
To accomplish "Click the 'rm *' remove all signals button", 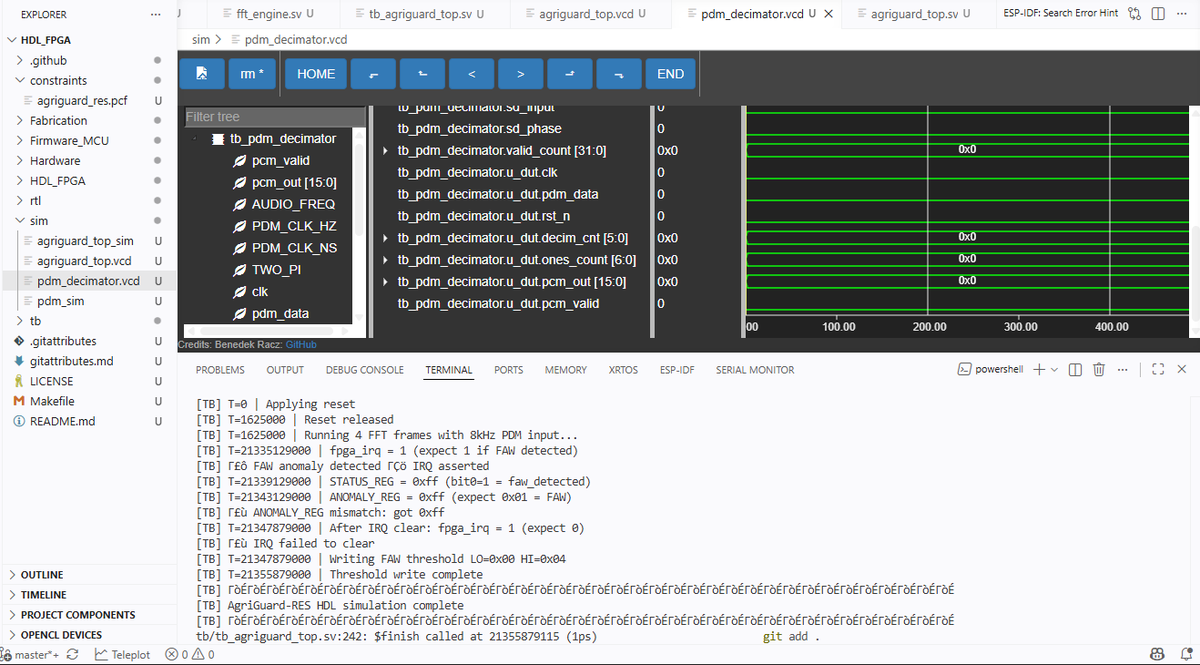I will point(253,74).
